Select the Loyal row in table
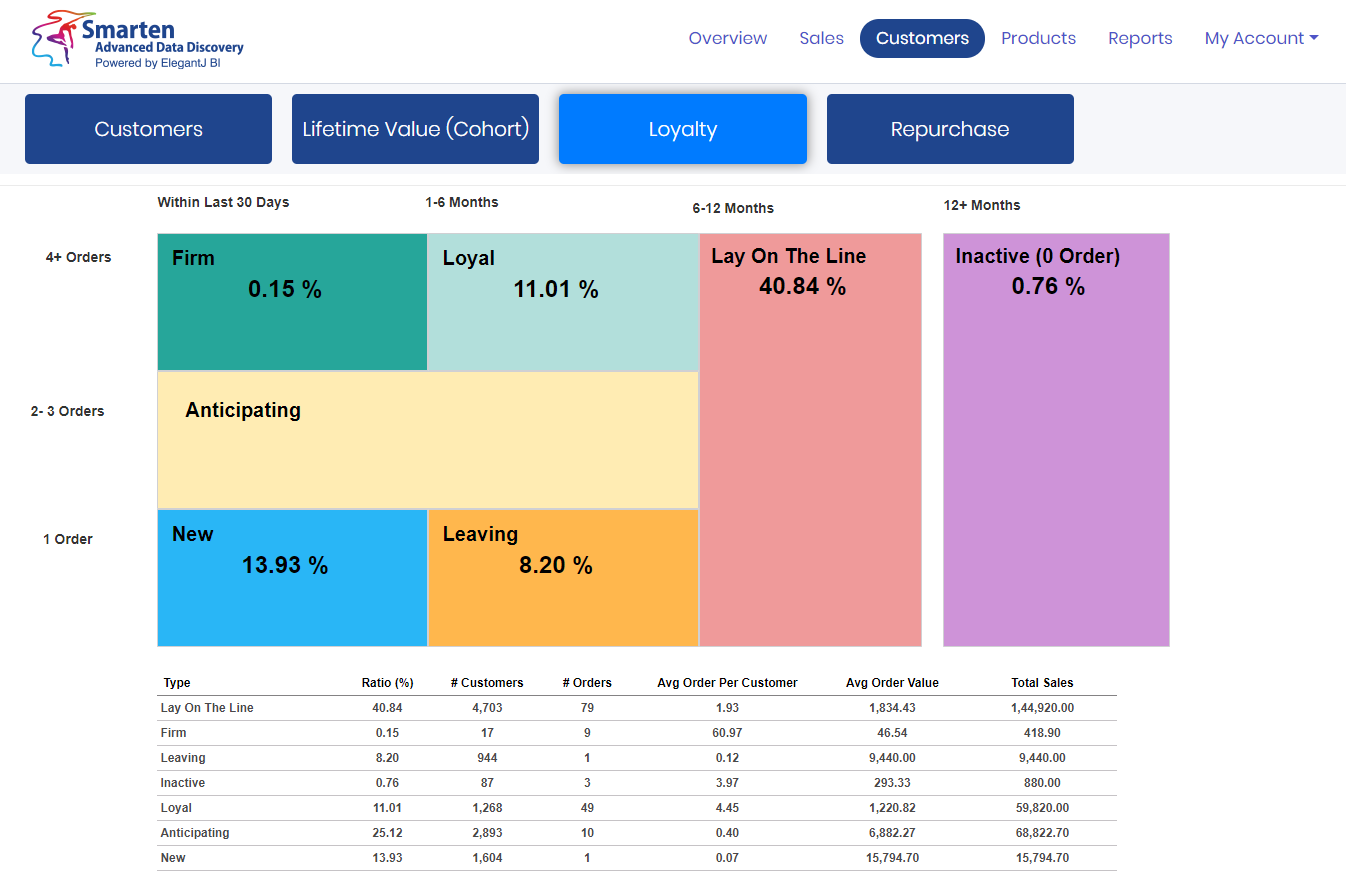This screenshot has width=1346, height=887. point(637,808)
